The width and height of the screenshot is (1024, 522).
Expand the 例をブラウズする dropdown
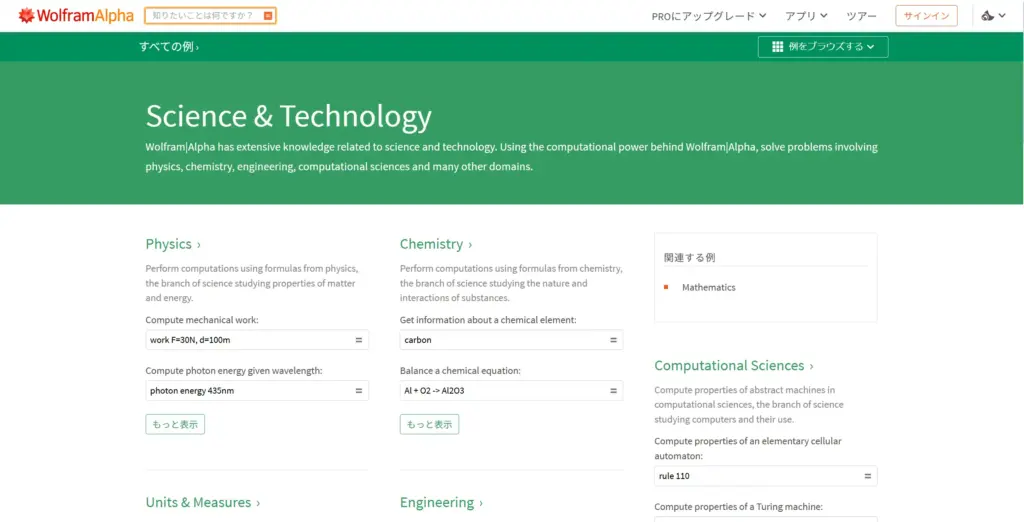[x=823, y=47]
